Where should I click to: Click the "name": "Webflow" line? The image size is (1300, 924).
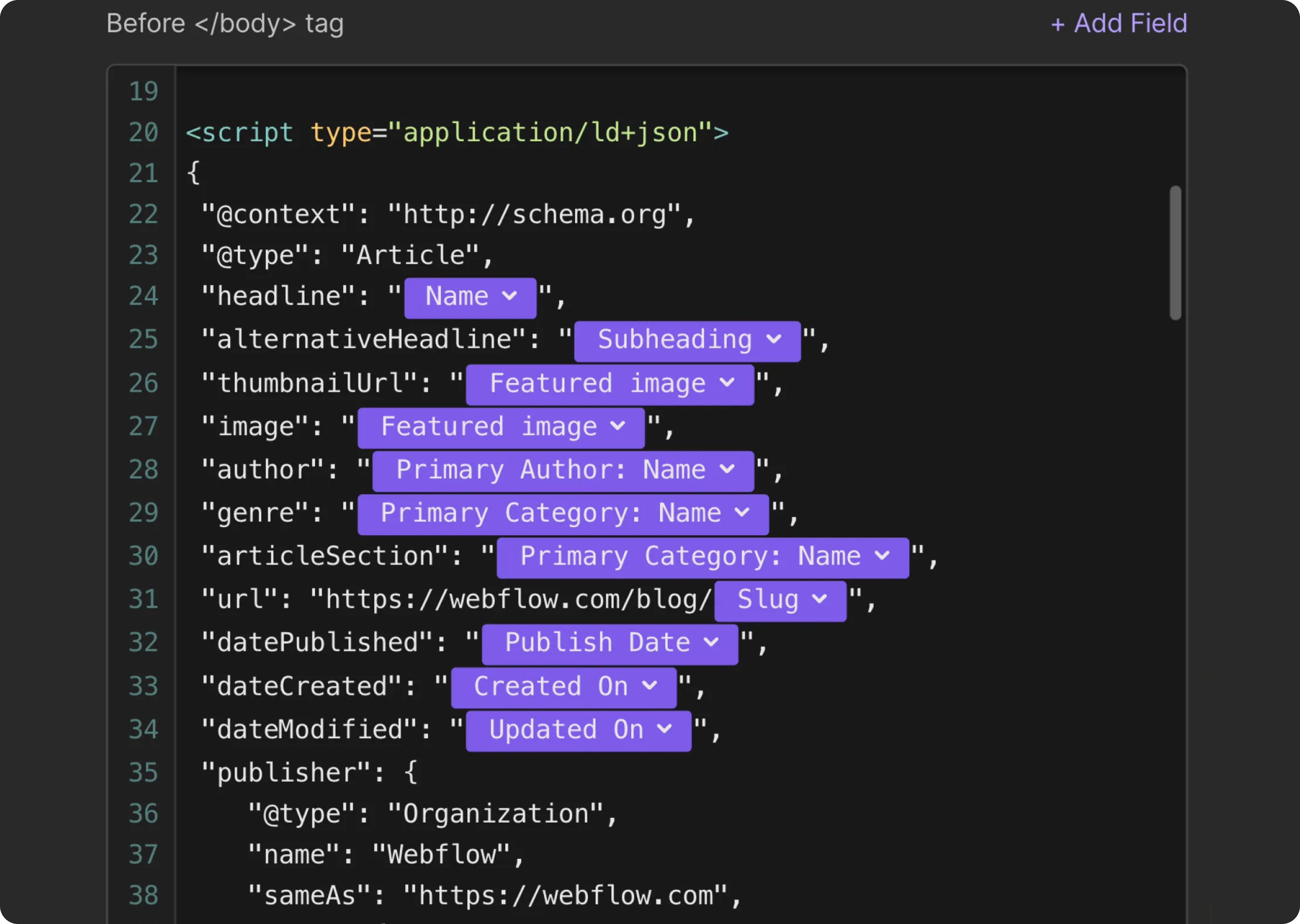pos(386,855)
